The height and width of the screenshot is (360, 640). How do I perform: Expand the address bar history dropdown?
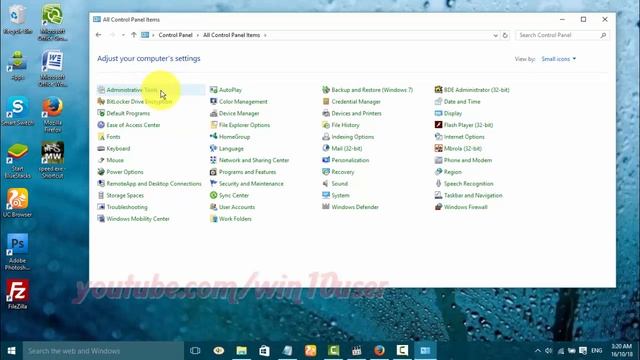coord(495,36)
